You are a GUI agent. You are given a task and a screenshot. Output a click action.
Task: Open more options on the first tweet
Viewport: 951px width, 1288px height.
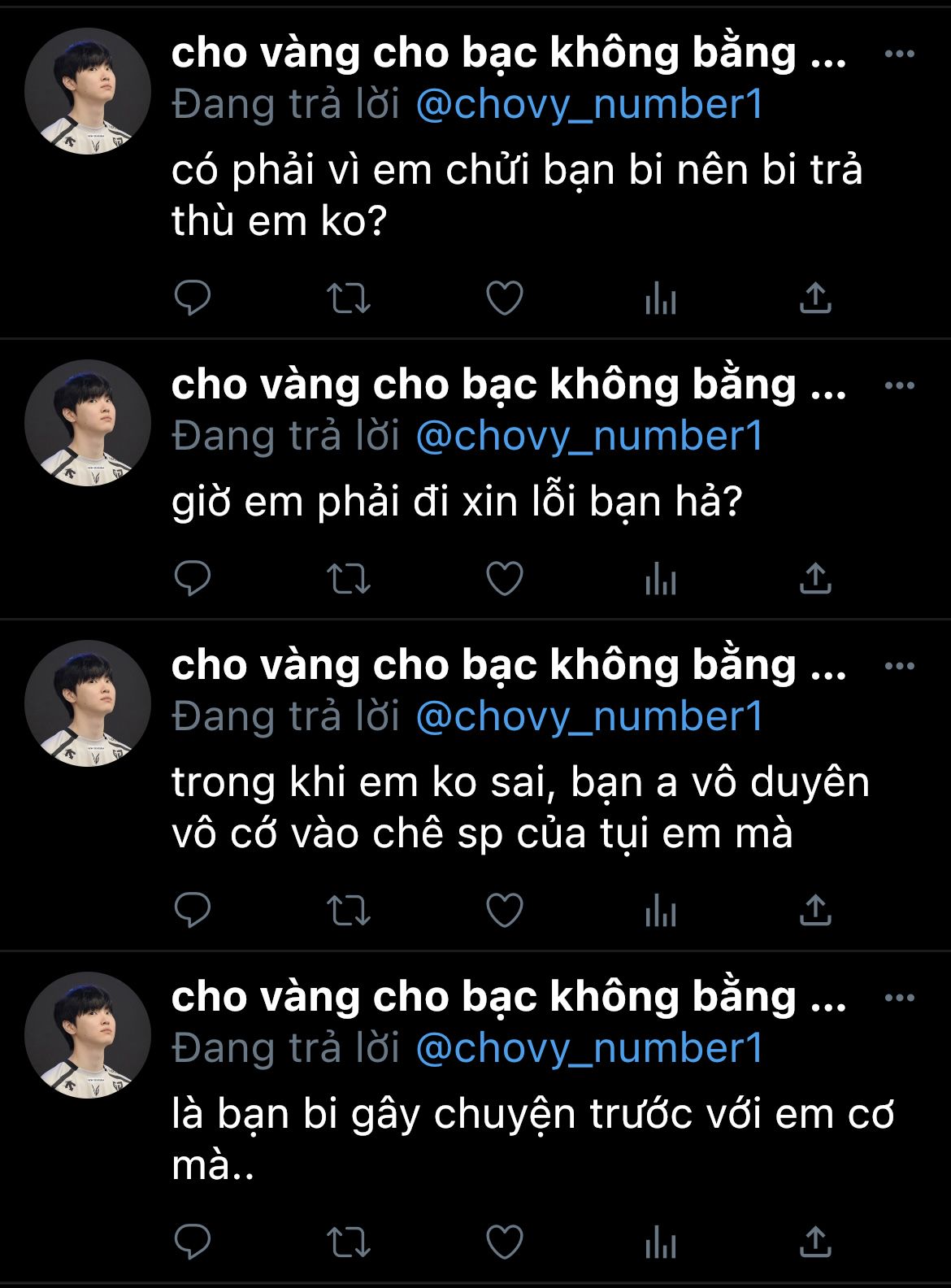(900, 54)
